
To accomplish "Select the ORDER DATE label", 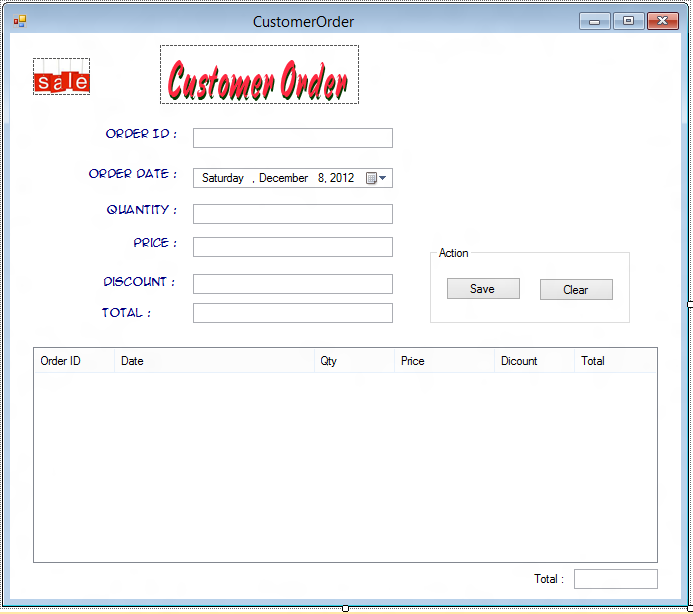I will [133, 174].
